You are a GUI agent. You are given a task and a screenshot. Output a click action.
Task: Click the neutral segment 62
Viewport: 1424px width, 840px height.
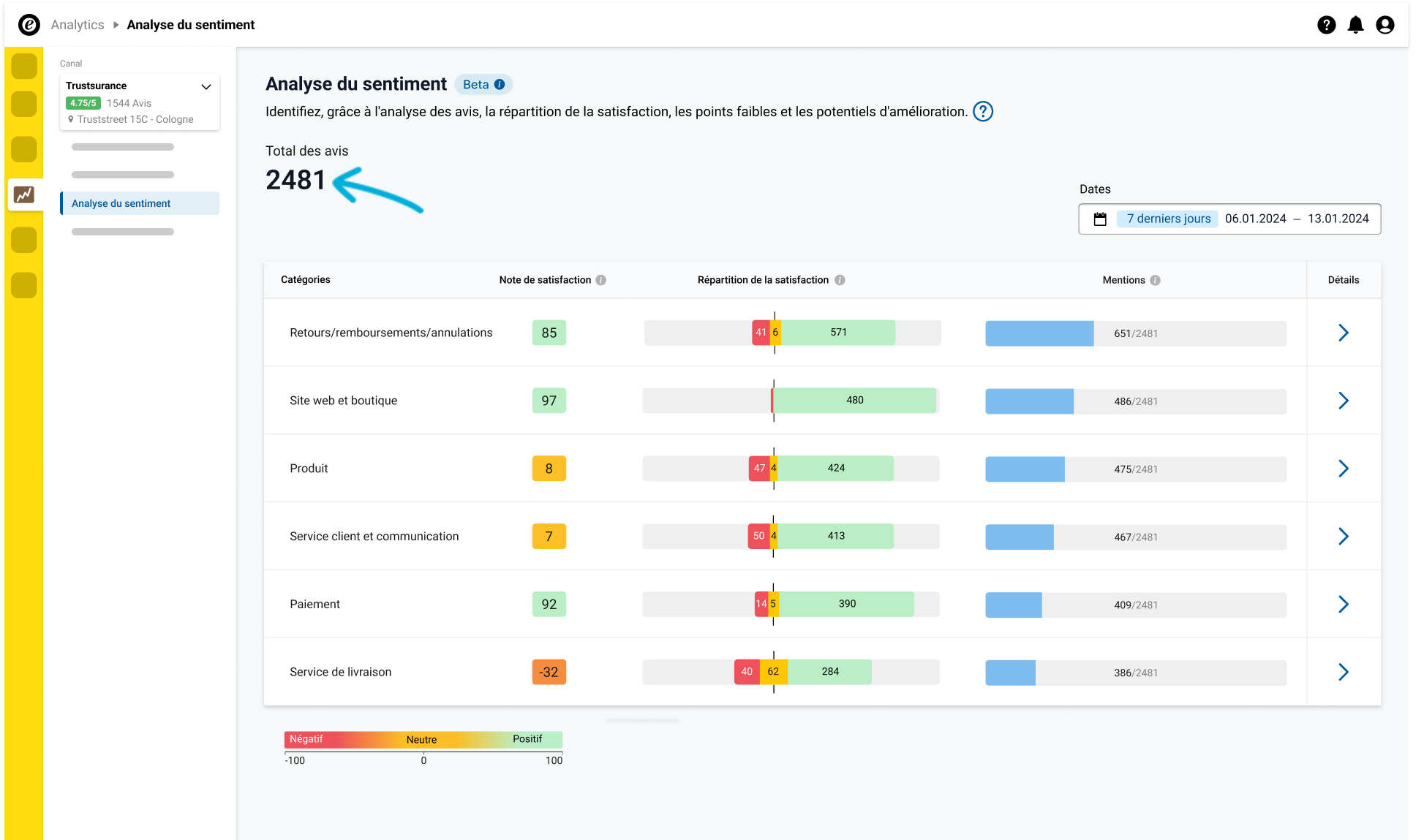tap(773, 671)
